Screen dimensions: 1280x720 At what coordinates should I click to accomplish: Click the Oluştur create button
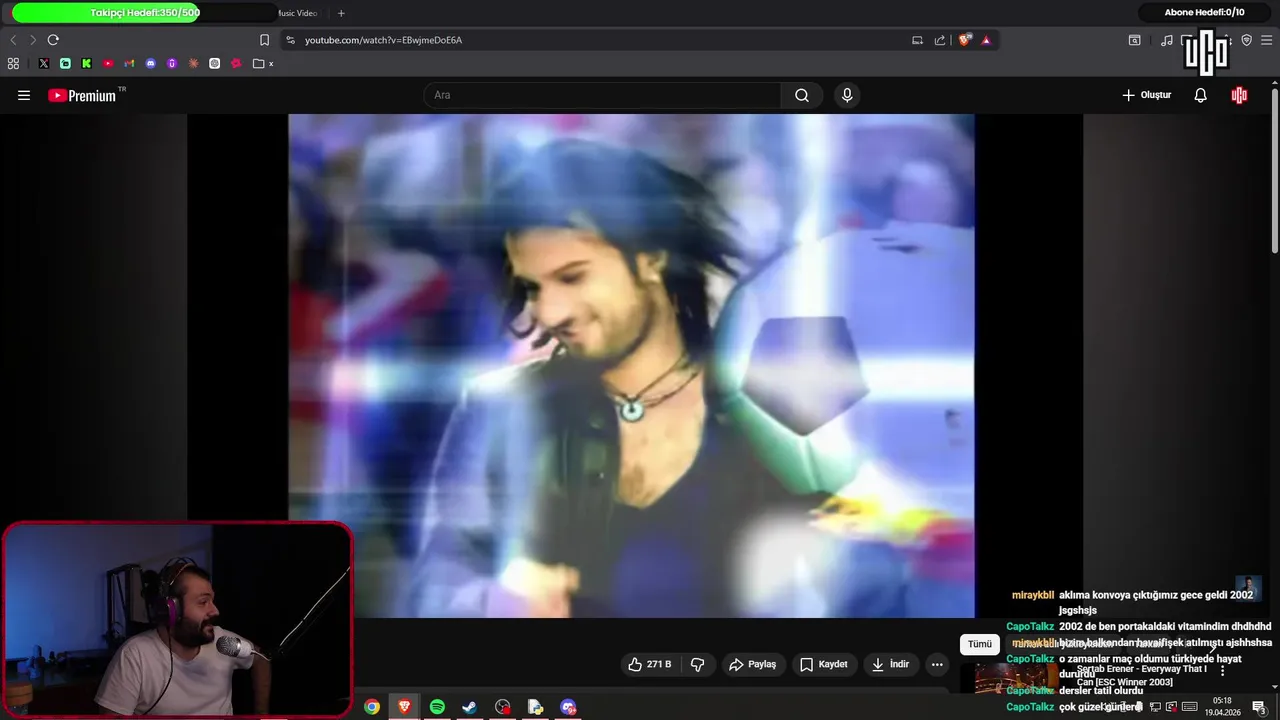(1146, 95)
